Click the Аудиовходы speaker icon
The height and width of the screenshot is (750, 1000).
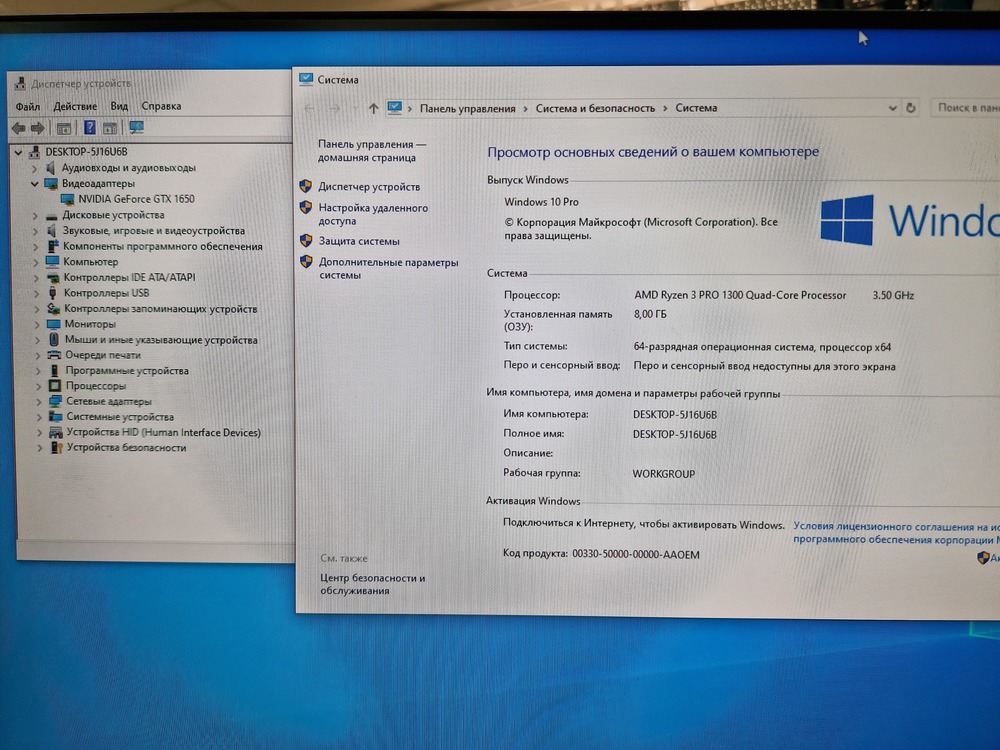click(50, 168)
